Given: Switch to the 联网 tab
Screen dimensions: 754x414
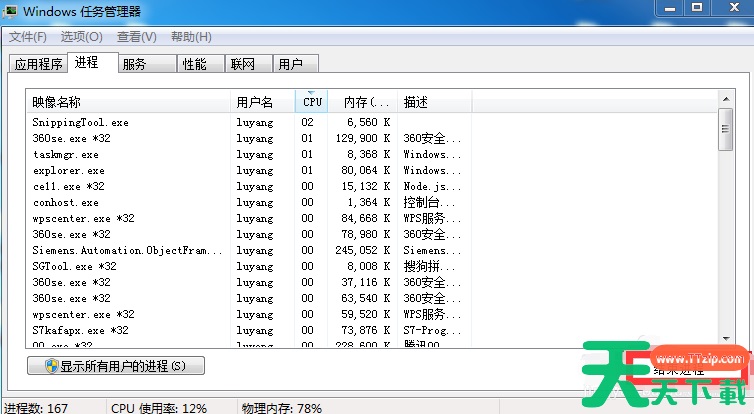Looking at the screenshot, I should (249, 64).
